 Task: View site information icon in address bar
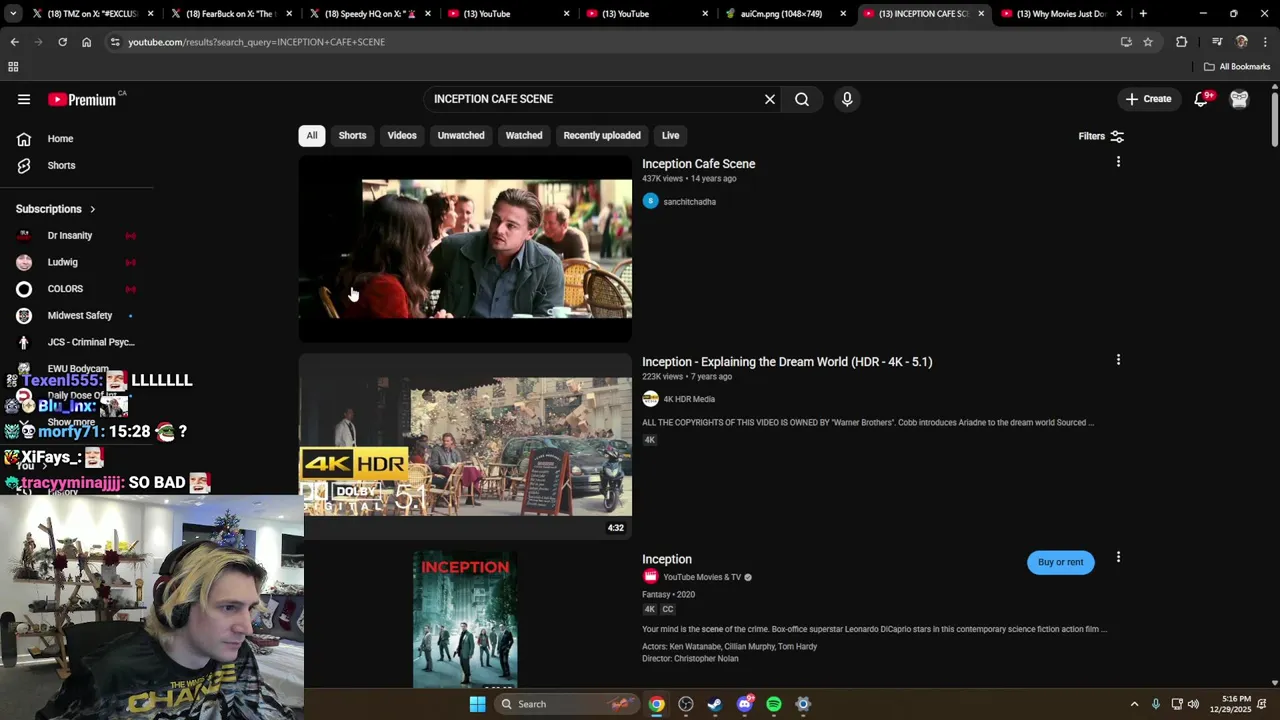115,42
